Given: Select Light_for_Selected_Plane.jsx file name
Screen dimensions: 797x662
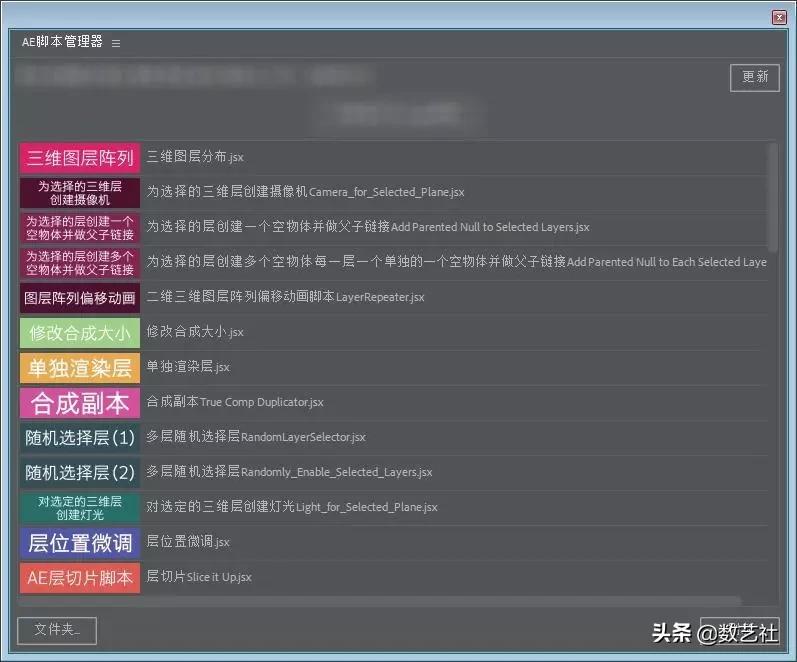Looking at the screenshot, I should click(x=366, y=507).
